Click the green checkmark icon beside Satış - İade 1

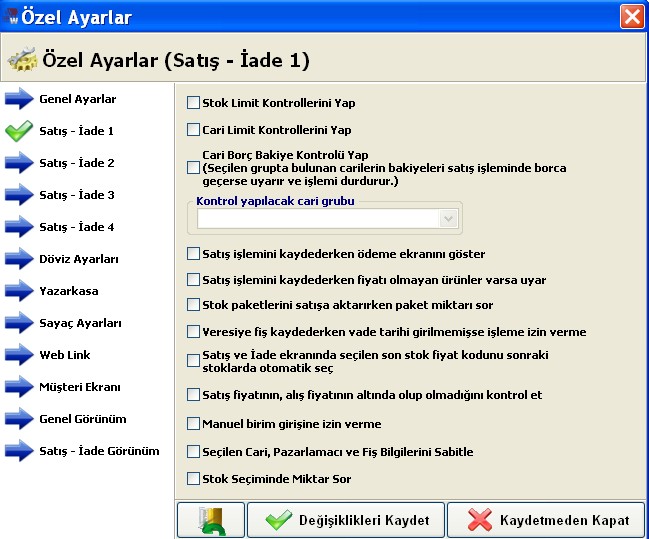pos(19,131)
